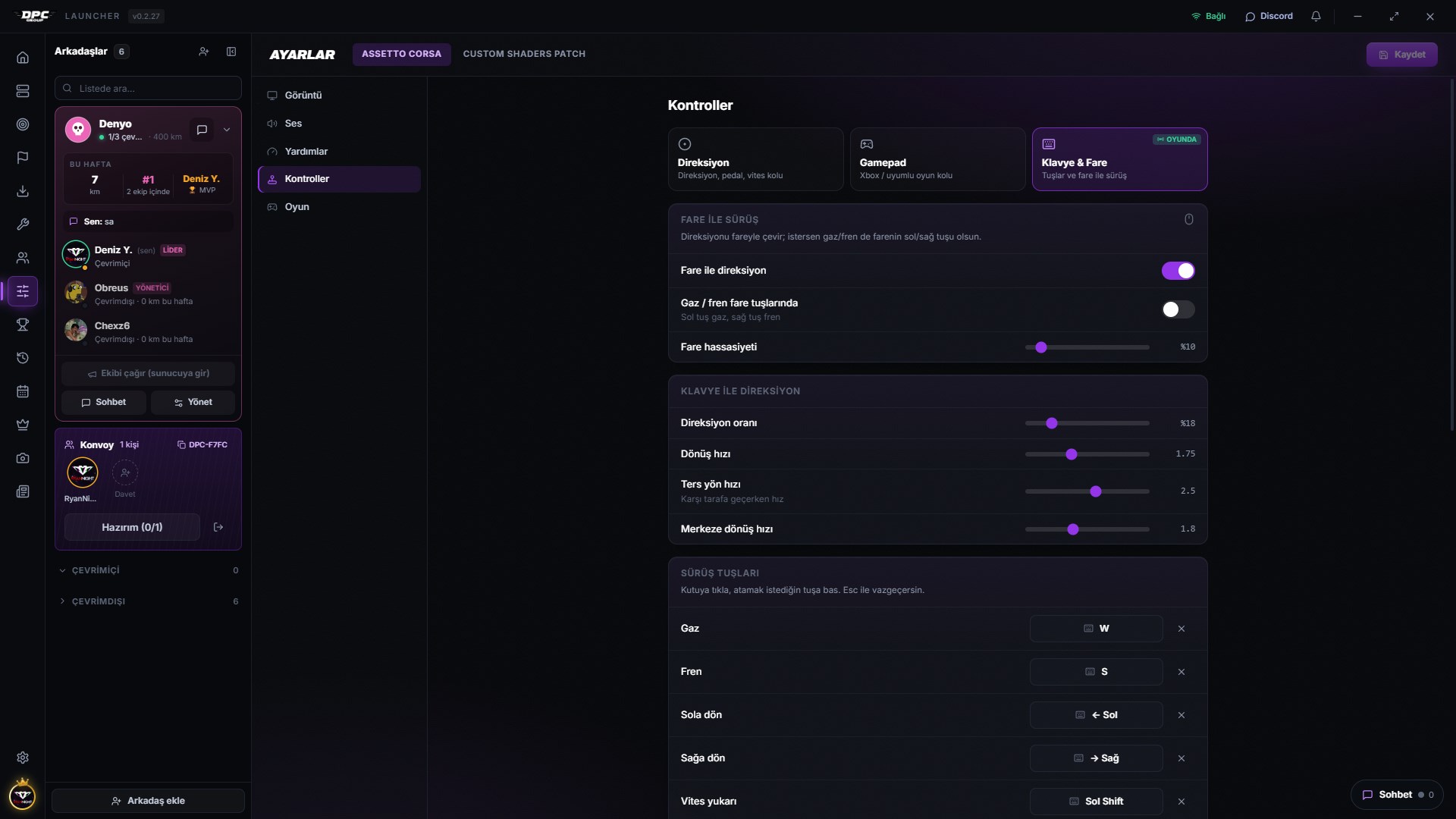Open the gear settings icon at bottom
This screenshot has height=819, width=1456.
click(23, 758)
